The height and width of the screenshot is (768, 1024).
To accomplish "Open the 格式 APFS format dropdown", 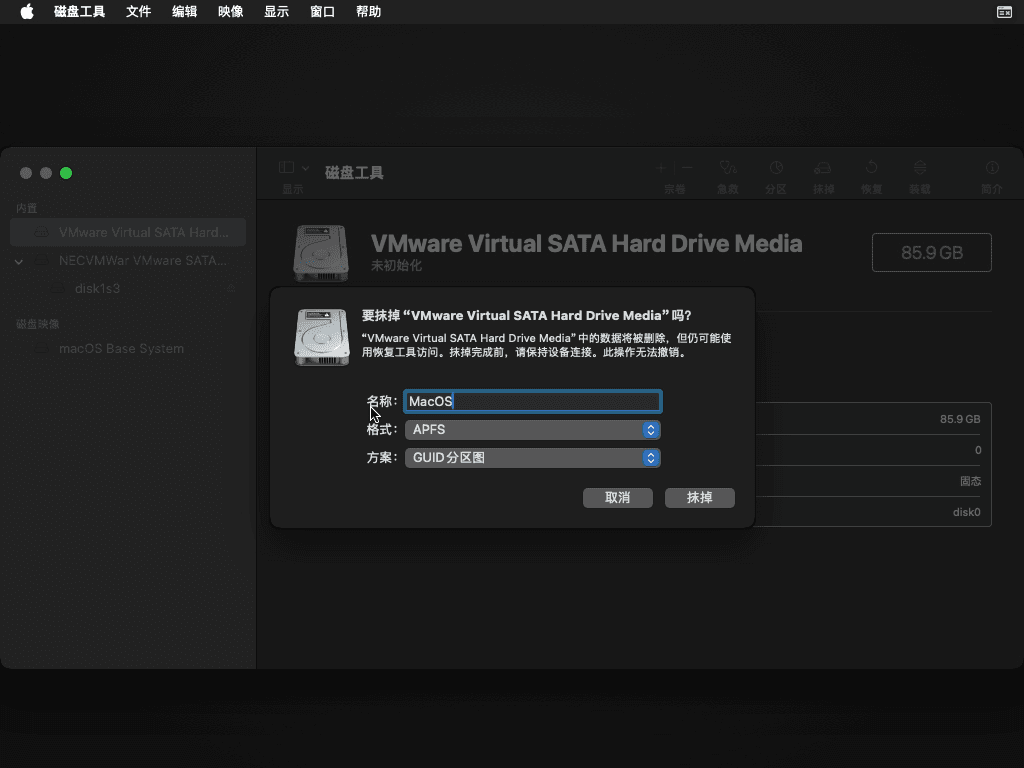I will [531, 430].
